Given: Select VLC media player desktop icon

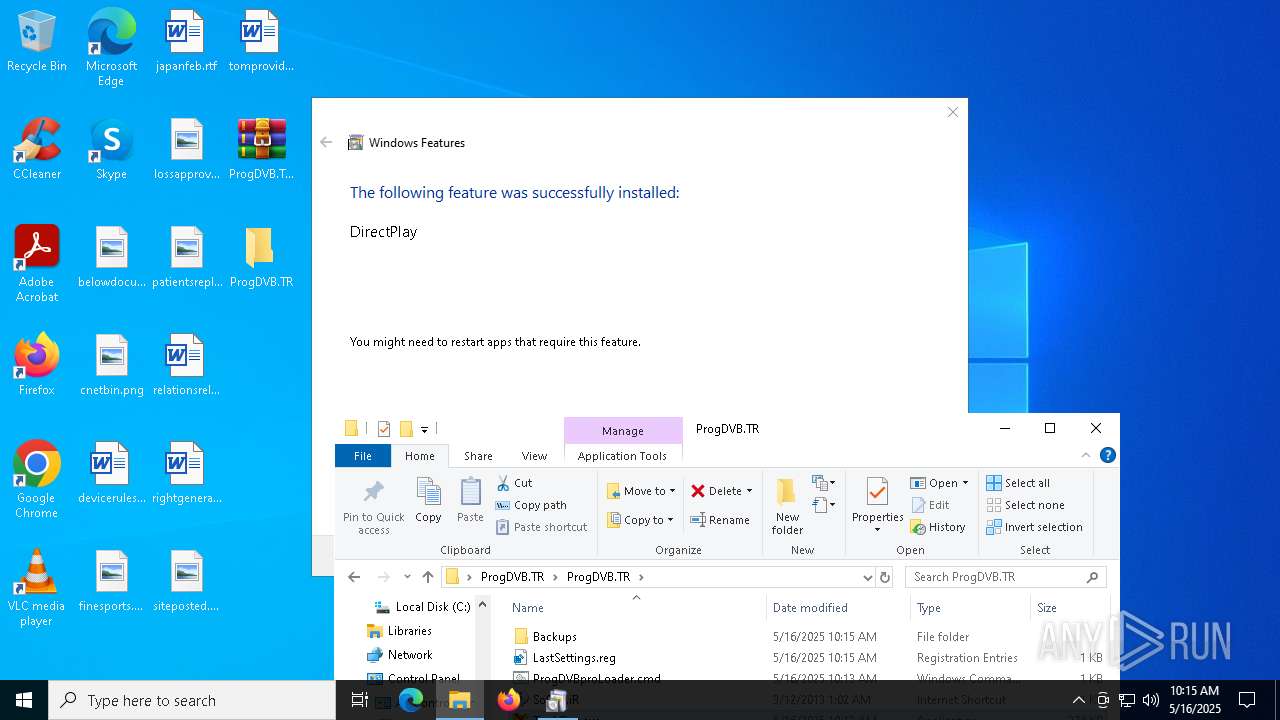Looking at the screenshot, I should coord(37,588).
